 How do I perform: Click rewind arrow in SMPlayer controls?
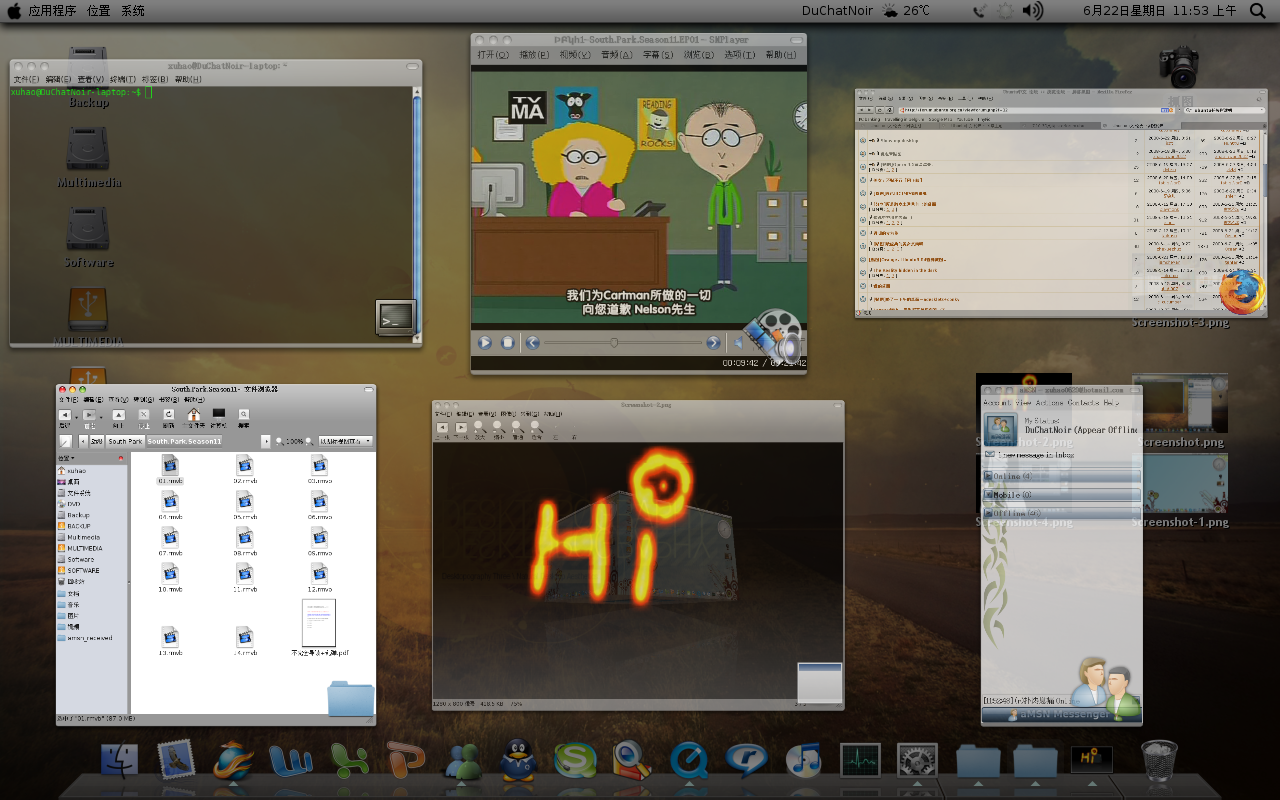(533, 342)
